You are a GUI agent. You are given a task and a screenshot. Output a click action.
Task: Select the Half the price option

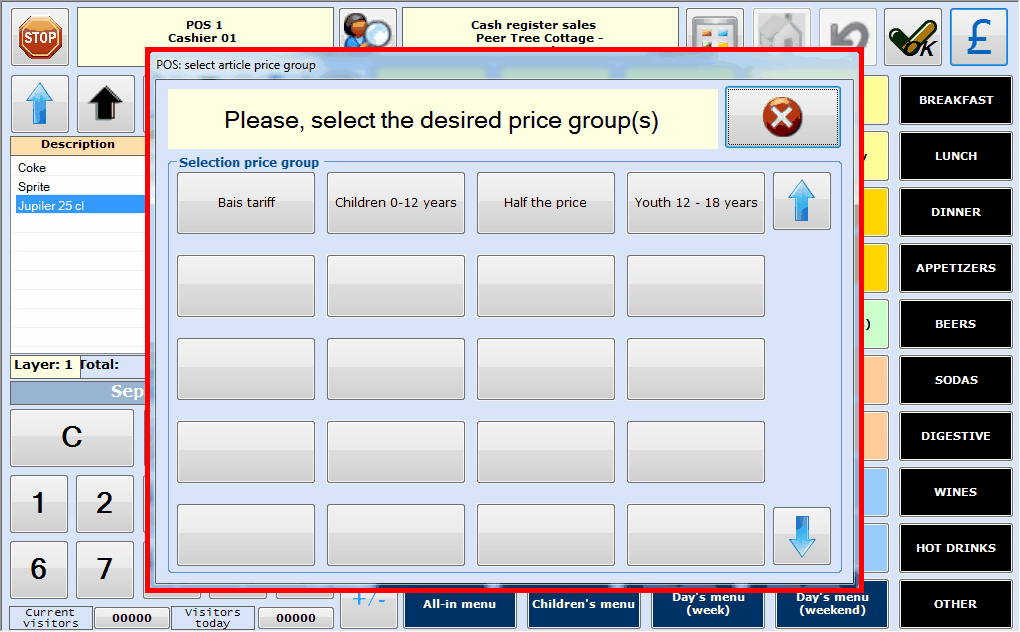[x=546, y=203]
